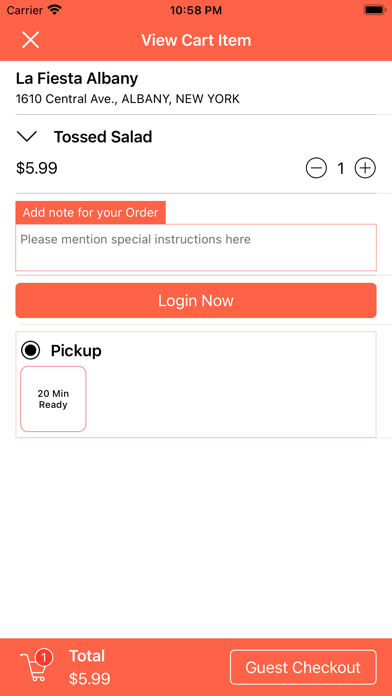The image size is (392, 696).
Task: Tap the Login Now button
Action: point(196,301)
